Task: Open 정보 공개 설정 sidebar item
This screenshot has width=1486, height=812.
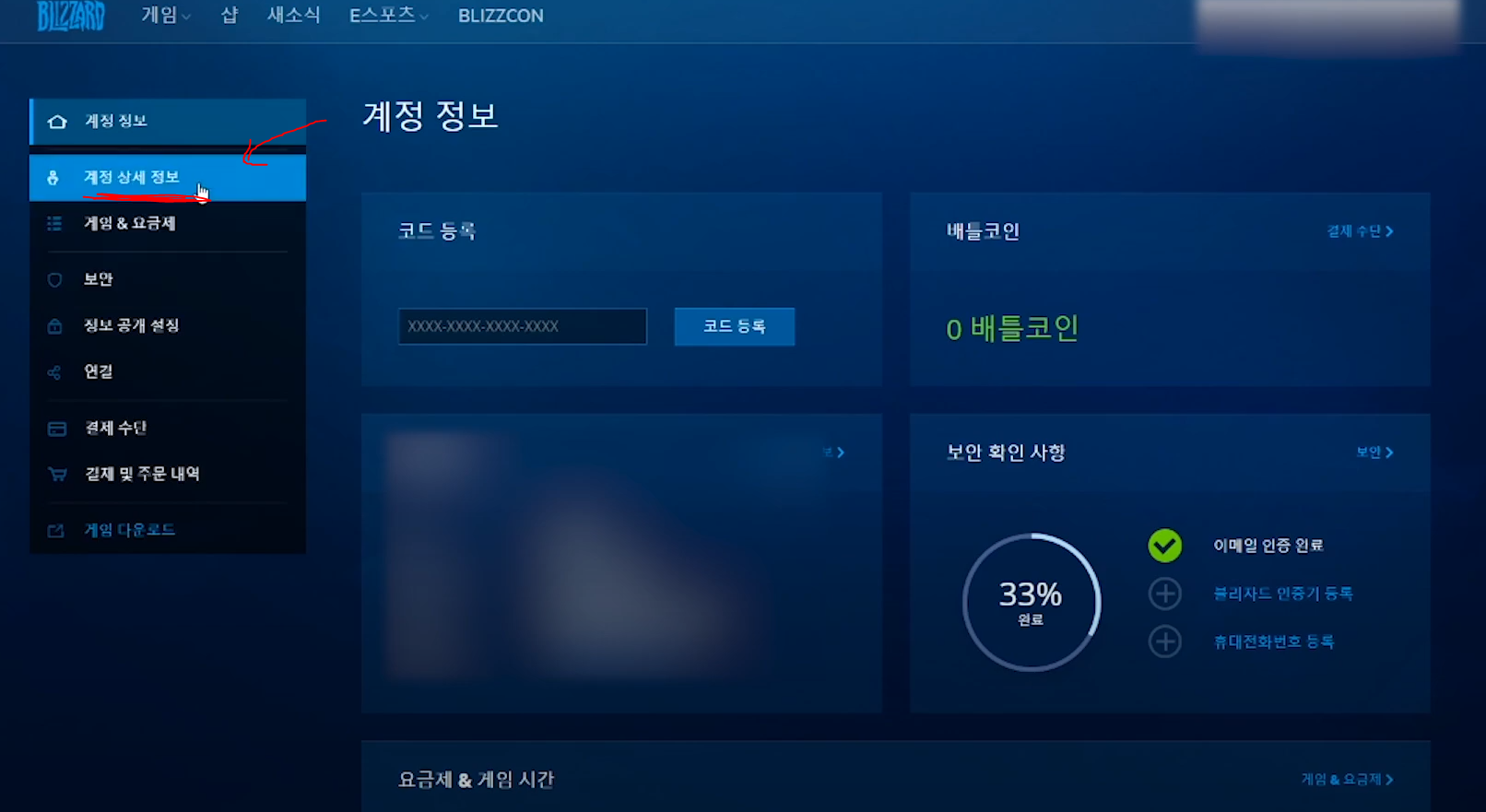Action: tap(168, 325)
